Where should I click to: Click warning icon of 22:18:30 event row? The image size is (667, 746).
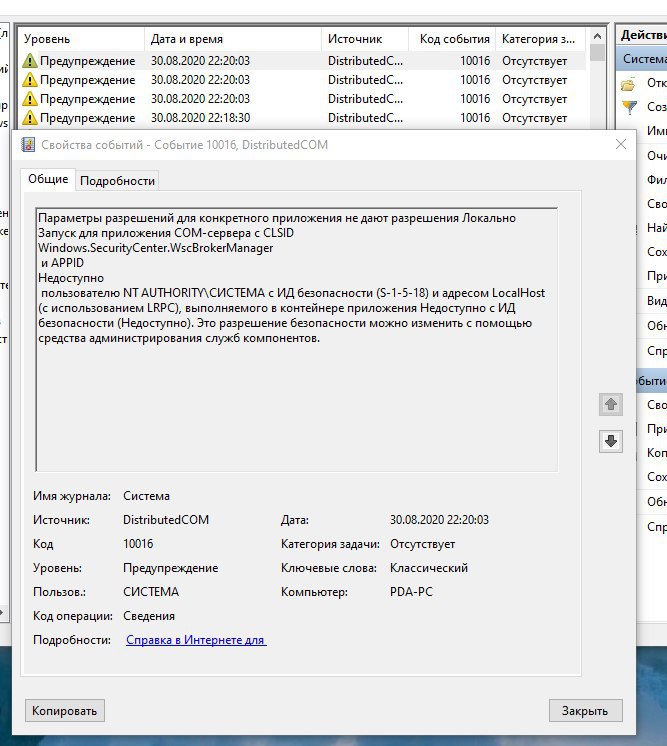(x=29, y=118)
